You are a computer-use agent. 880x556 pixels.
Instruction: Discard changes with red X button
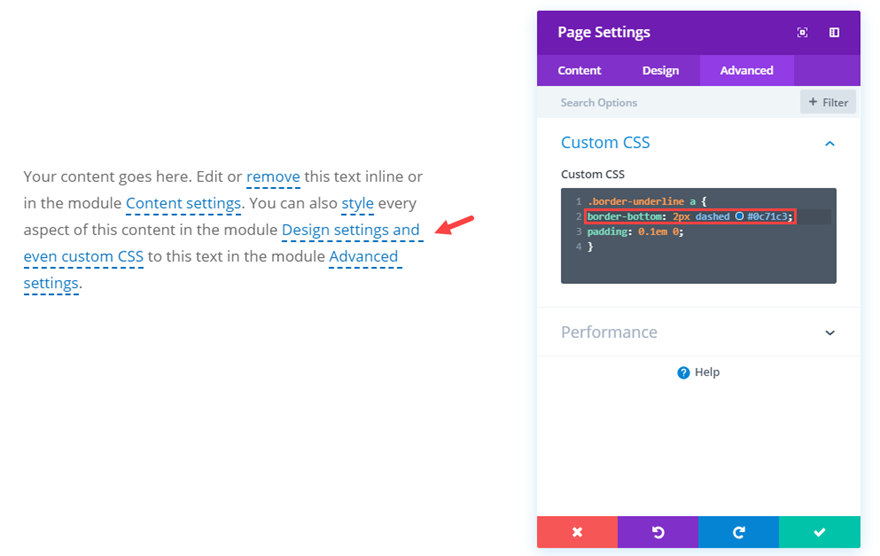pyautogui.click(x=577, y=532)
